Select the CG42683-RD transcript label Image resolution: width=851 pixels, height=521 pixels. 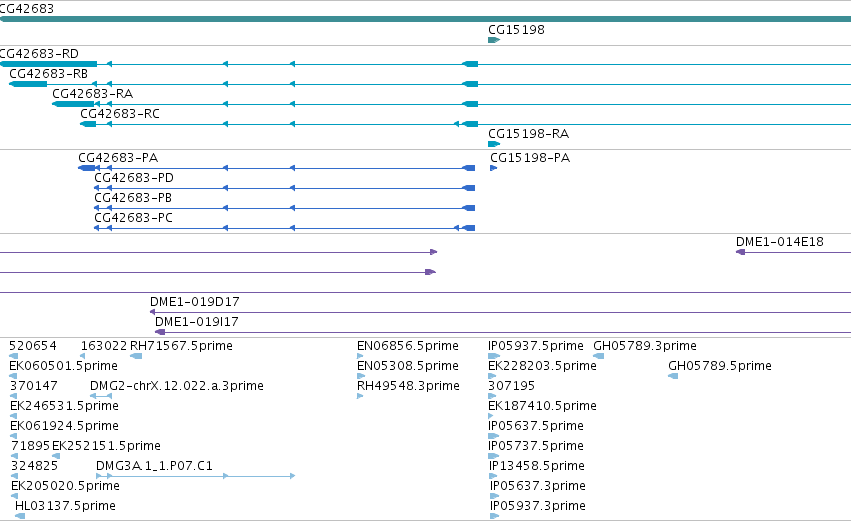click(39, 54)
